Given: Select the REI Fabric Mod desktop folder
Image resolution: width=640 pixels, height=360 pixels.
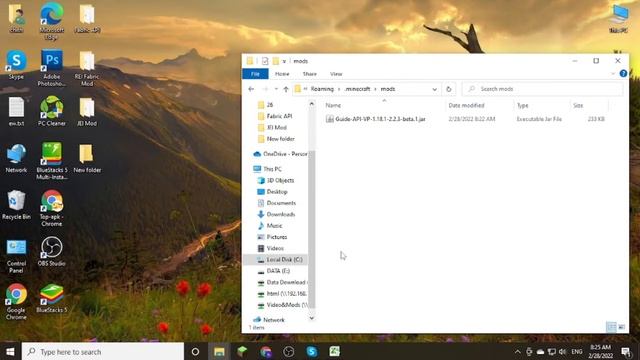Looking at the screenshot, I should pos(87,68).
